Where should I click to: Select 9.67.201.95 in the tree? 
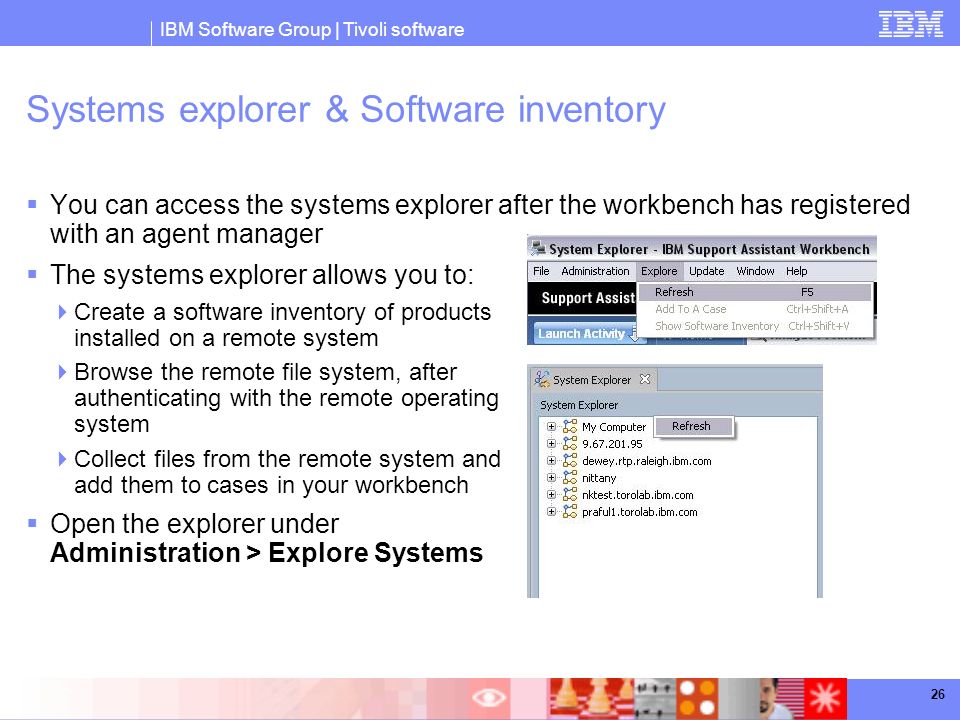pos(612,444)
